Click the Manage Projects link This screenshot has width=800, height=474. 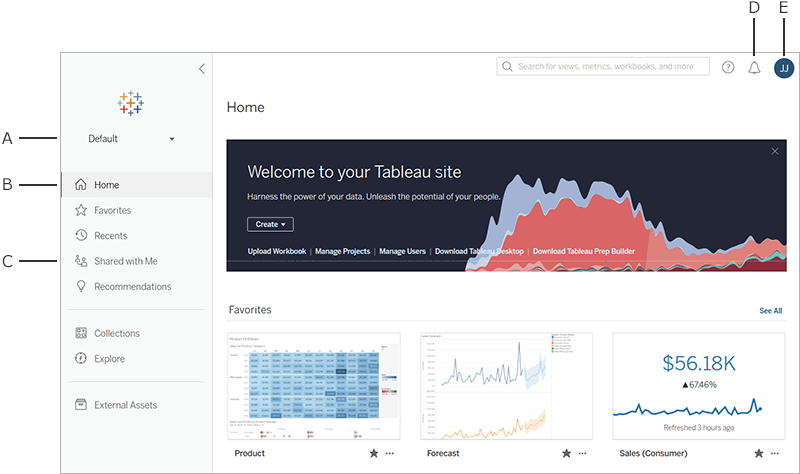click(342, 251)
